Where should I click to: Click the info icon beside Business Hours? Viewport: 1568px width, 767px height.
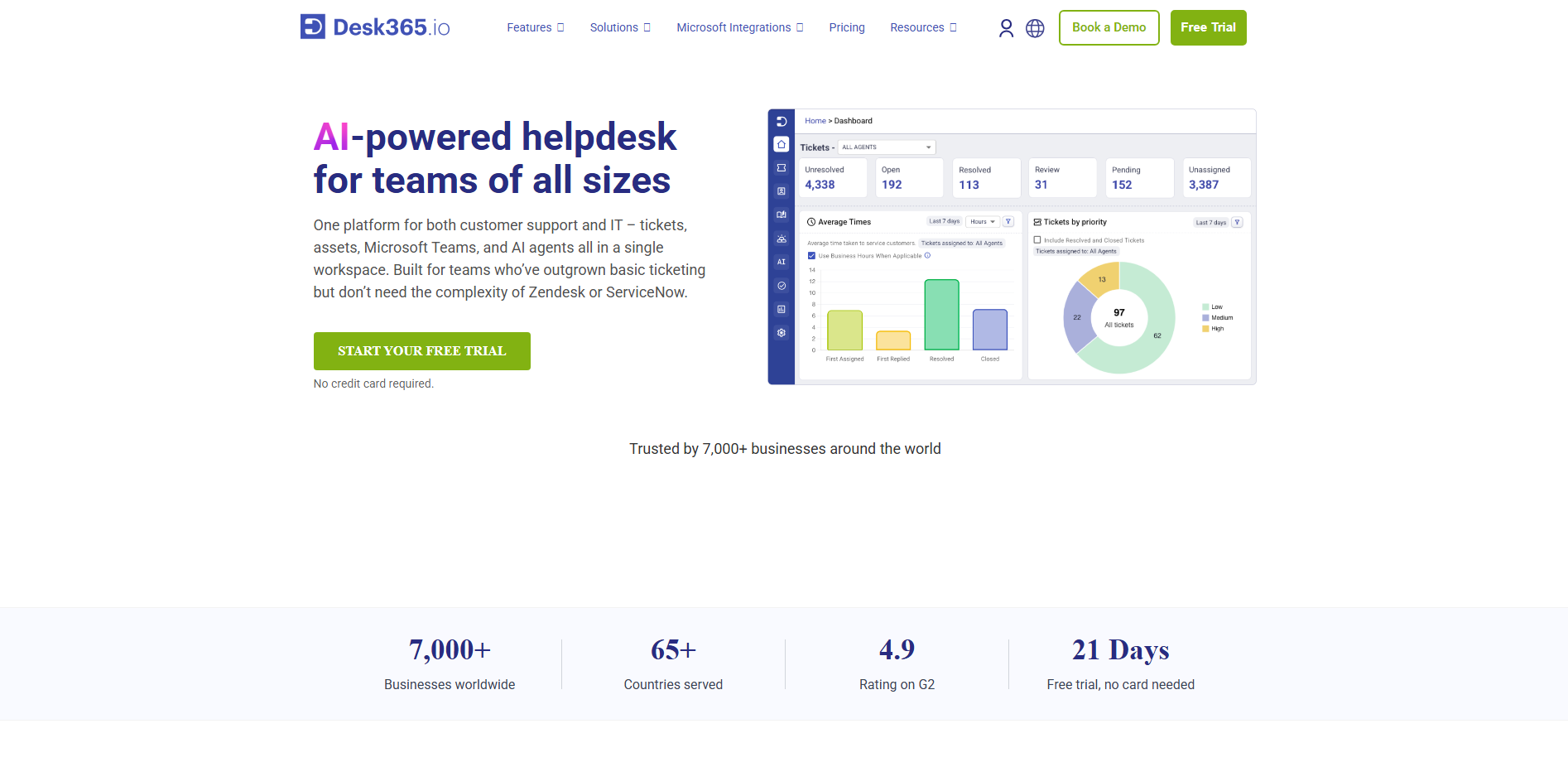point(927,256)
